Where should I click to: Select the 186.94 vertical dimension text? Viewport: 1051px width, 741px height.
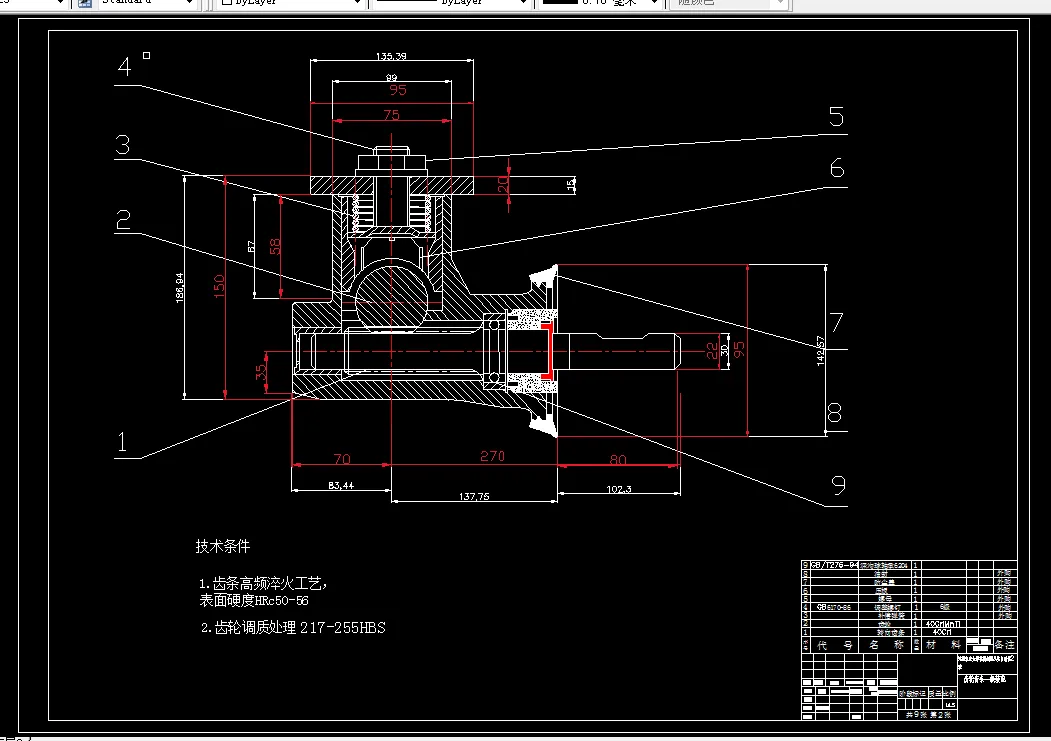click(179, 287)
